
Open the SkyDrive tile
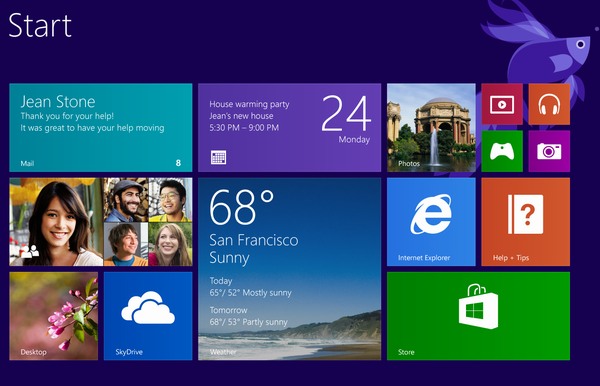click(x=148, y=316)
